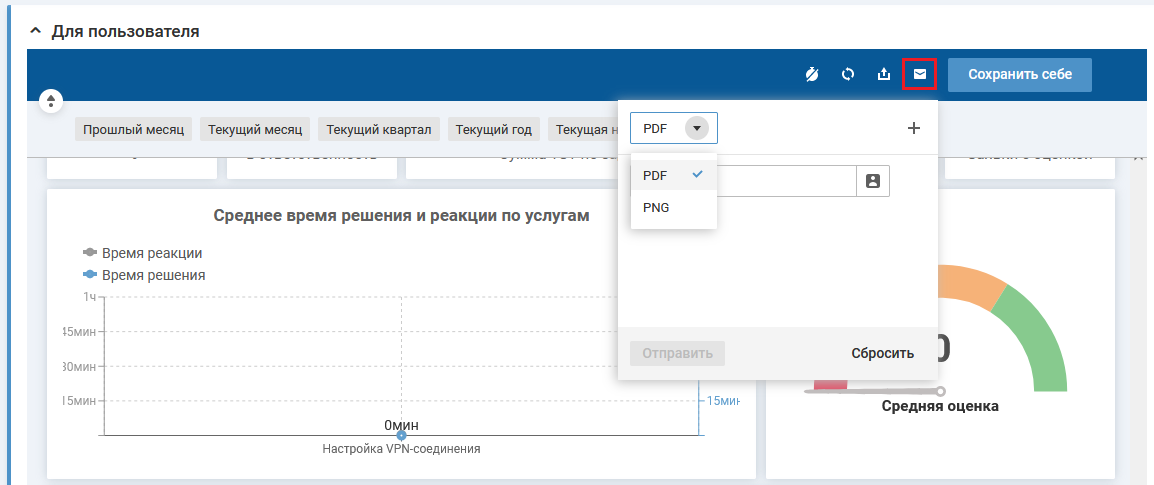Click the circular refresh arrows icon
This screenshot has height=485, width=1154.
[x=848, y=74]
